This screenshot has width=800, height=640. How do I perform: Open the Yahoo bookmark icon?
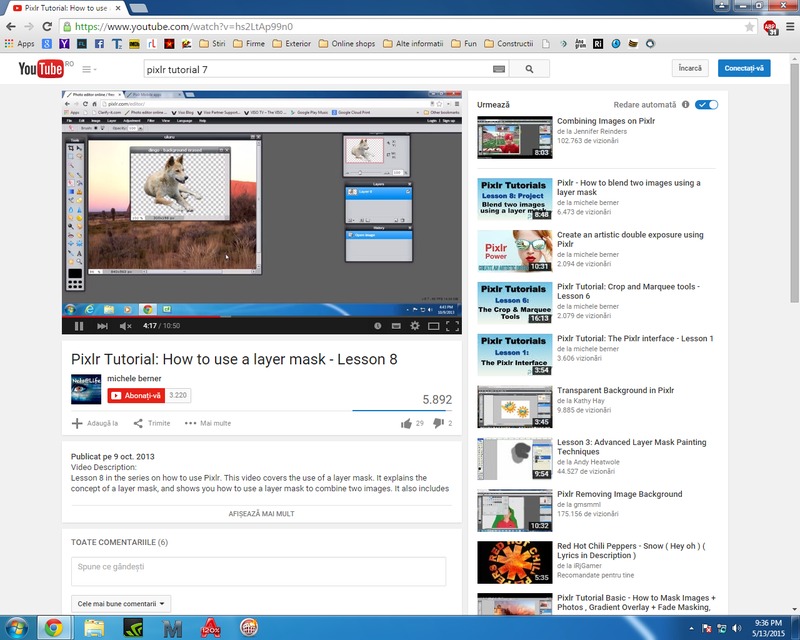tap(64, 44)
